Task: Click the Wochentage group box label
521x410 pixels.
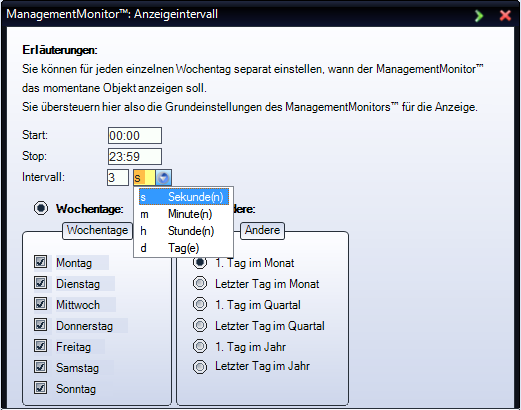Action: click(x=97, y=230)
